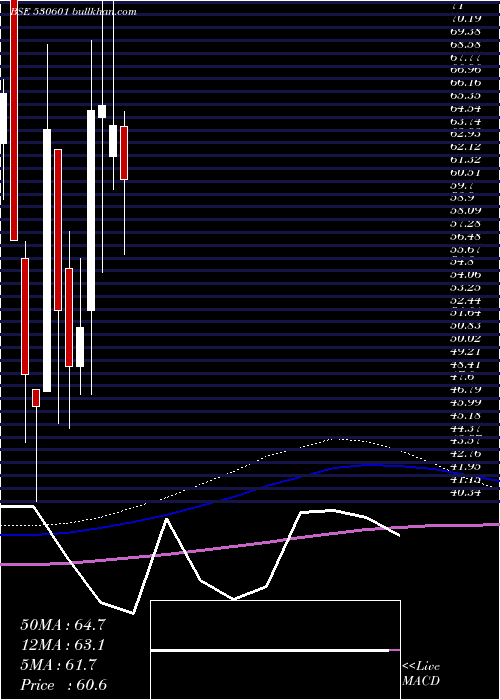This screenshot has height=700, width=500.
Task: Select the Price : 60.6 label
Action: coord(64,685)
